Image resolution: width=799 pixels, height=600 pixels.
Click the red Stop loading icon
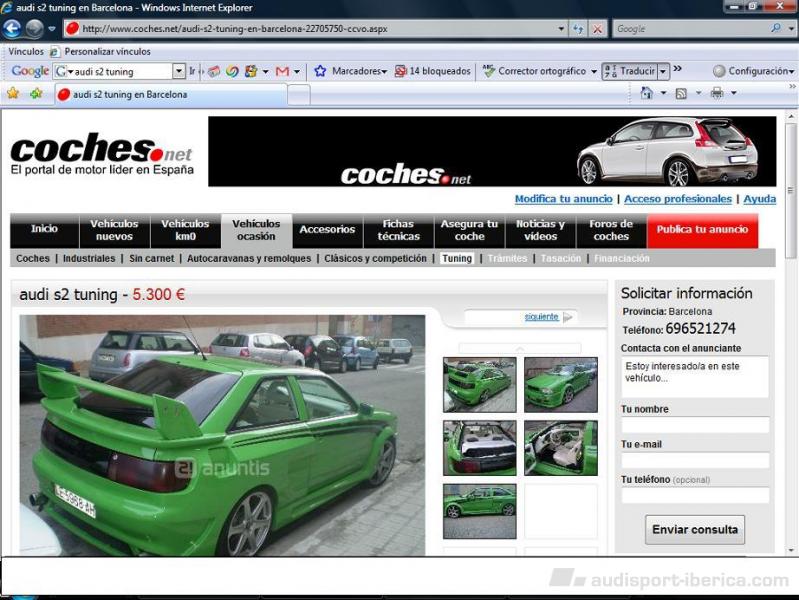[x=597, y=29]
